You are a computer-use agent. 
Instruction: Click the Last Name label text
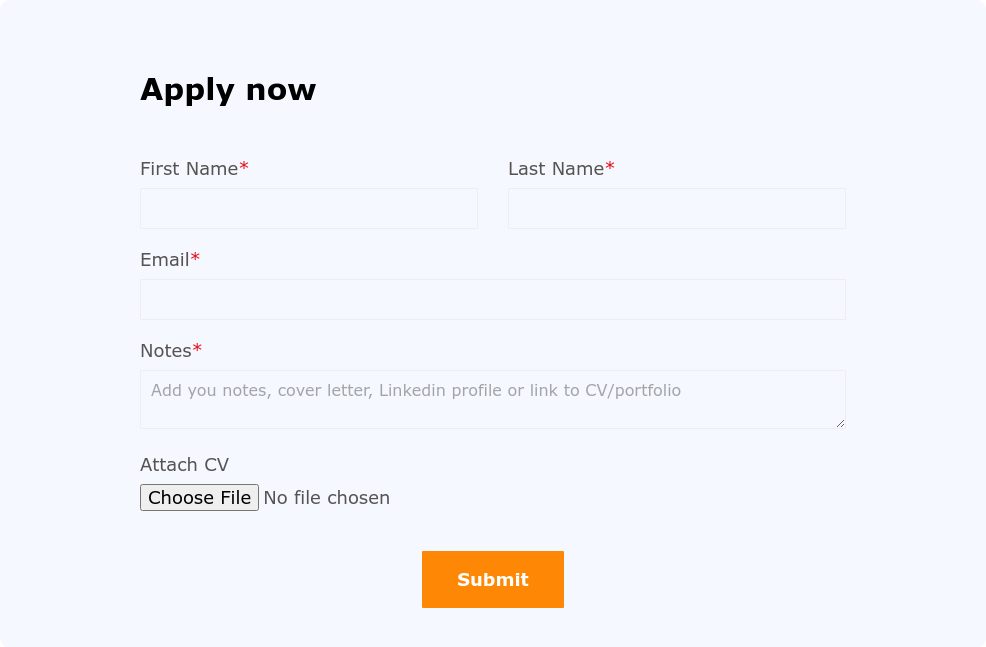pyautogui.click(x=556, y=169)
